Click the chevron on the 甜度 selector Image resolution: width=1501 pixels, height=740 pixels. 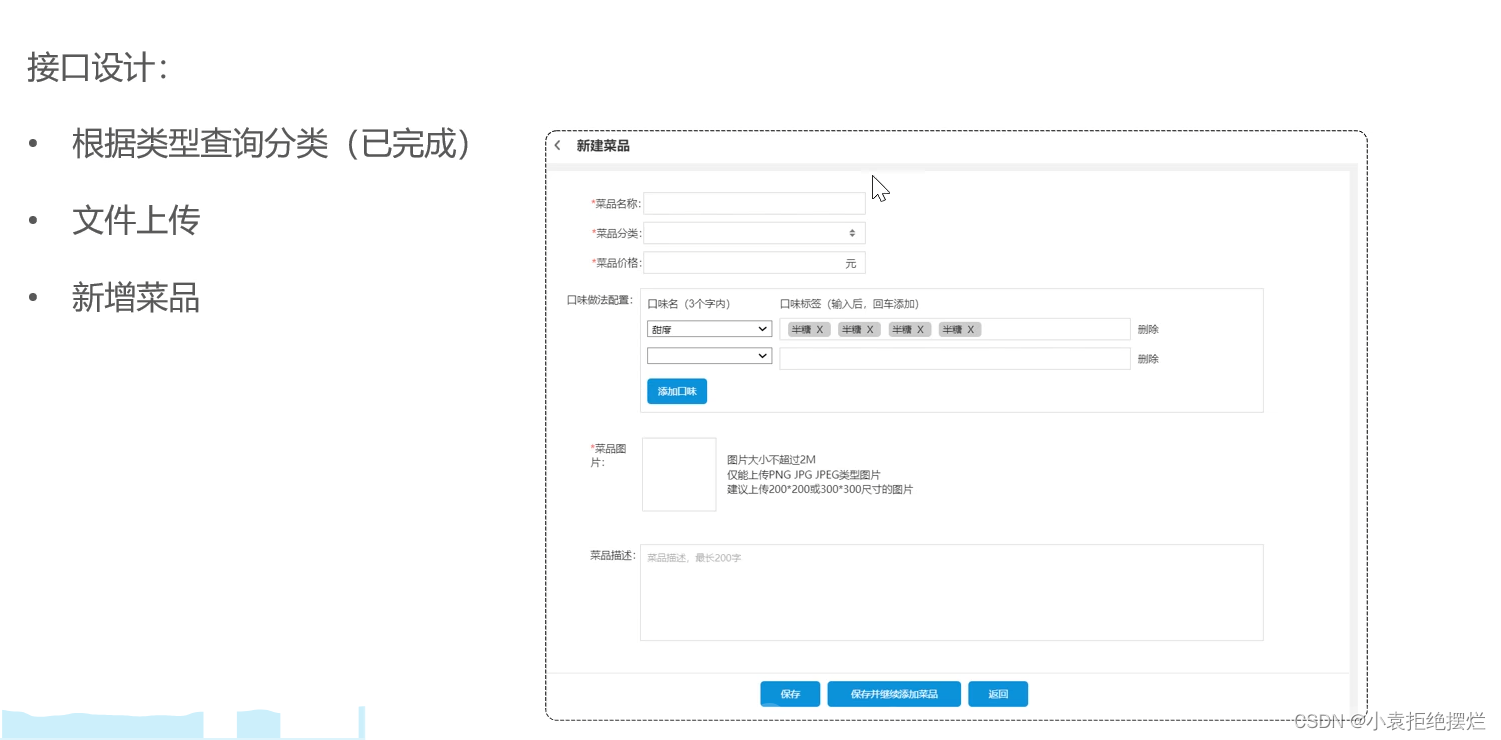764,329
